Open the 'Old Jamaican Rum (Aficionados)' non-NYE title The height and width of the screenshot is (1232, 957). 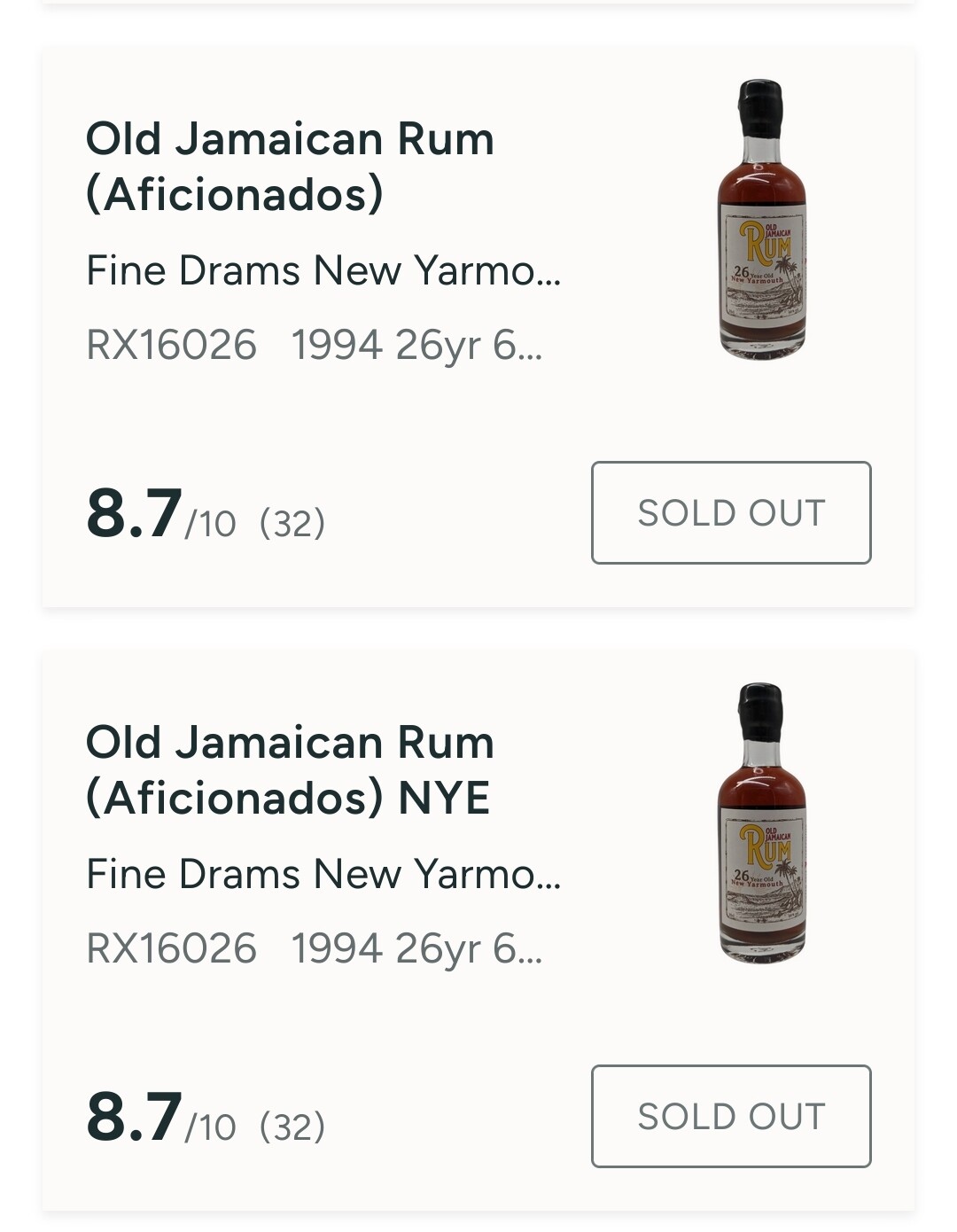point(290,166)
